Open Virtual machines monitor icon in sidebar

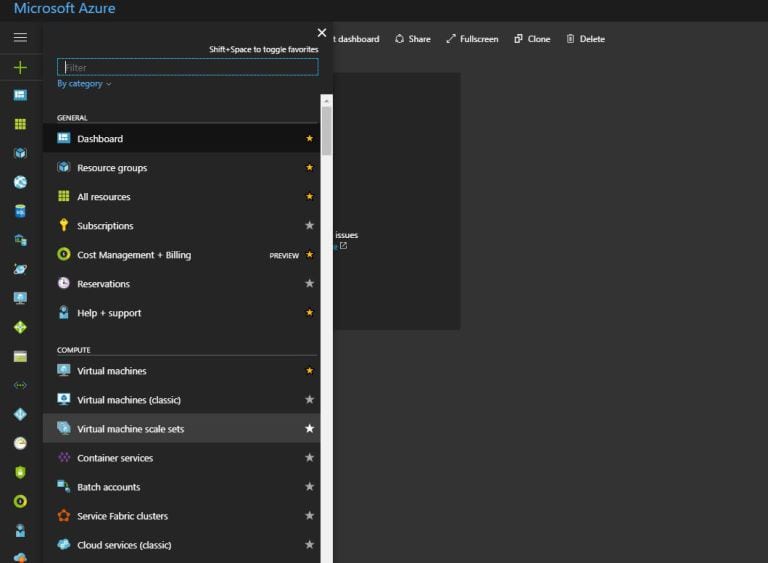20,298
